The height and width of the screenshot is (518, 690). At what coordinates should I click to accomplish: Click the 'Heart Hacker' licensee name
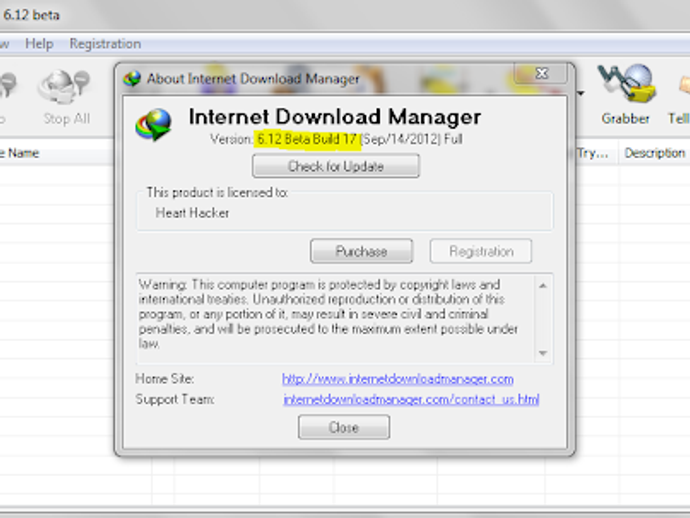pos(192,213)
